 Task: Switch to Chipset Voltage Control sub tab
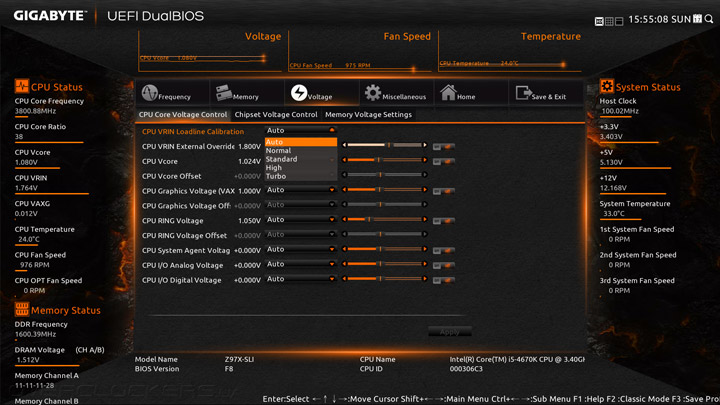click(276, 115)
